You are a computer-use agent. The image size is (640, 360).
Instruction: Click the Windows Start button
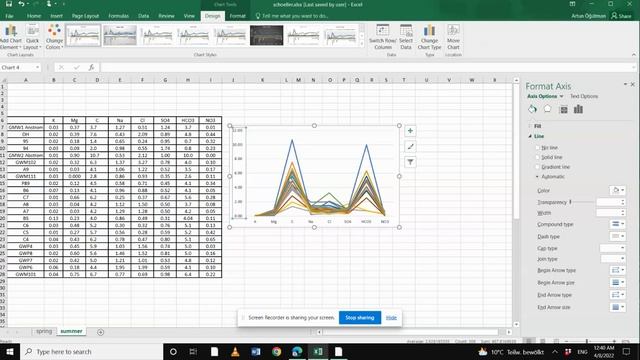(x=9, y=351)
